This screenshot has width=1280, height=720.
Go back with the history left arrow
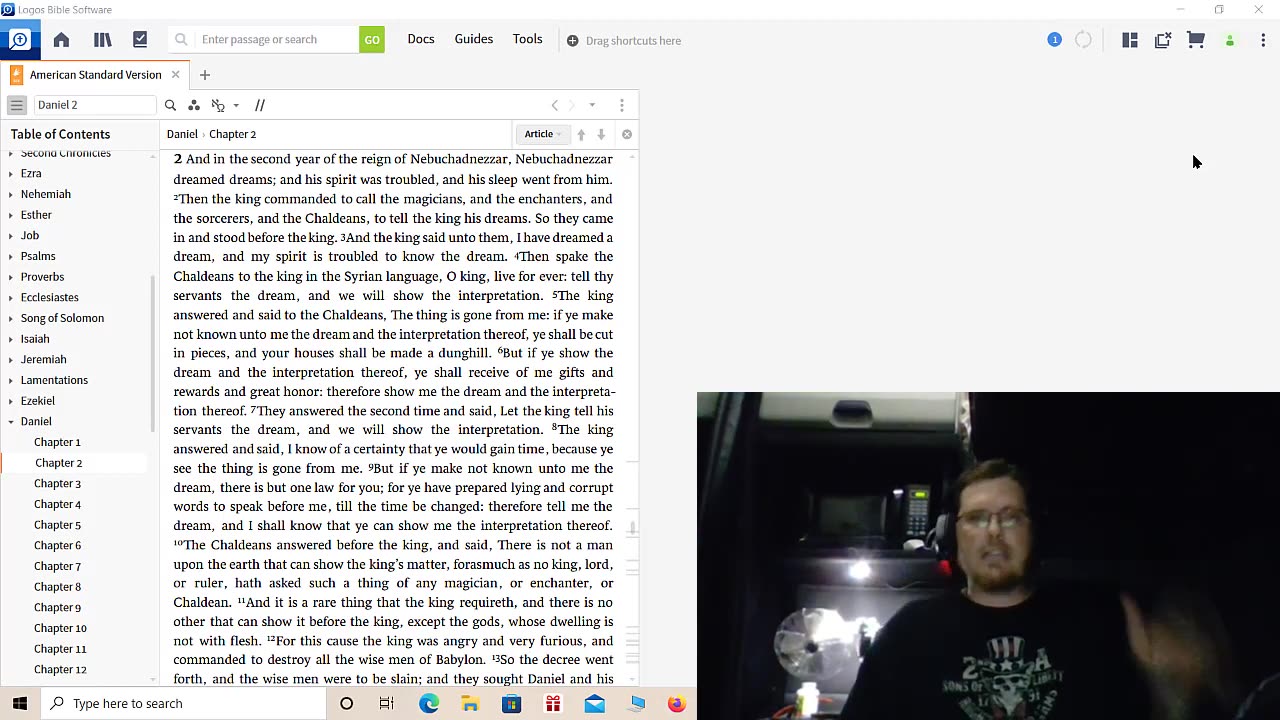pyautogui.click(x=555, y=105)
